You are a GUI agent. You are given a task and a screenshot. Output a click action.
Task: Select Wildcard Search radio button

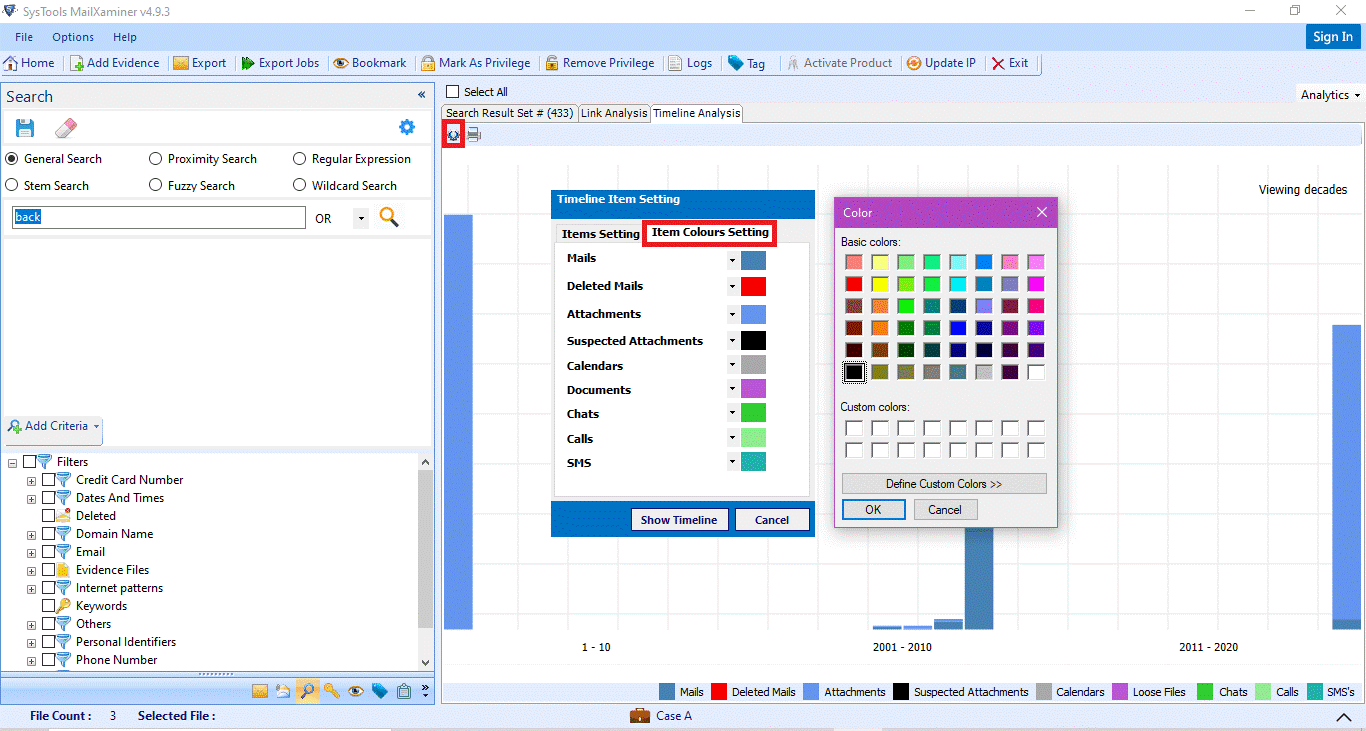(300, 185)
